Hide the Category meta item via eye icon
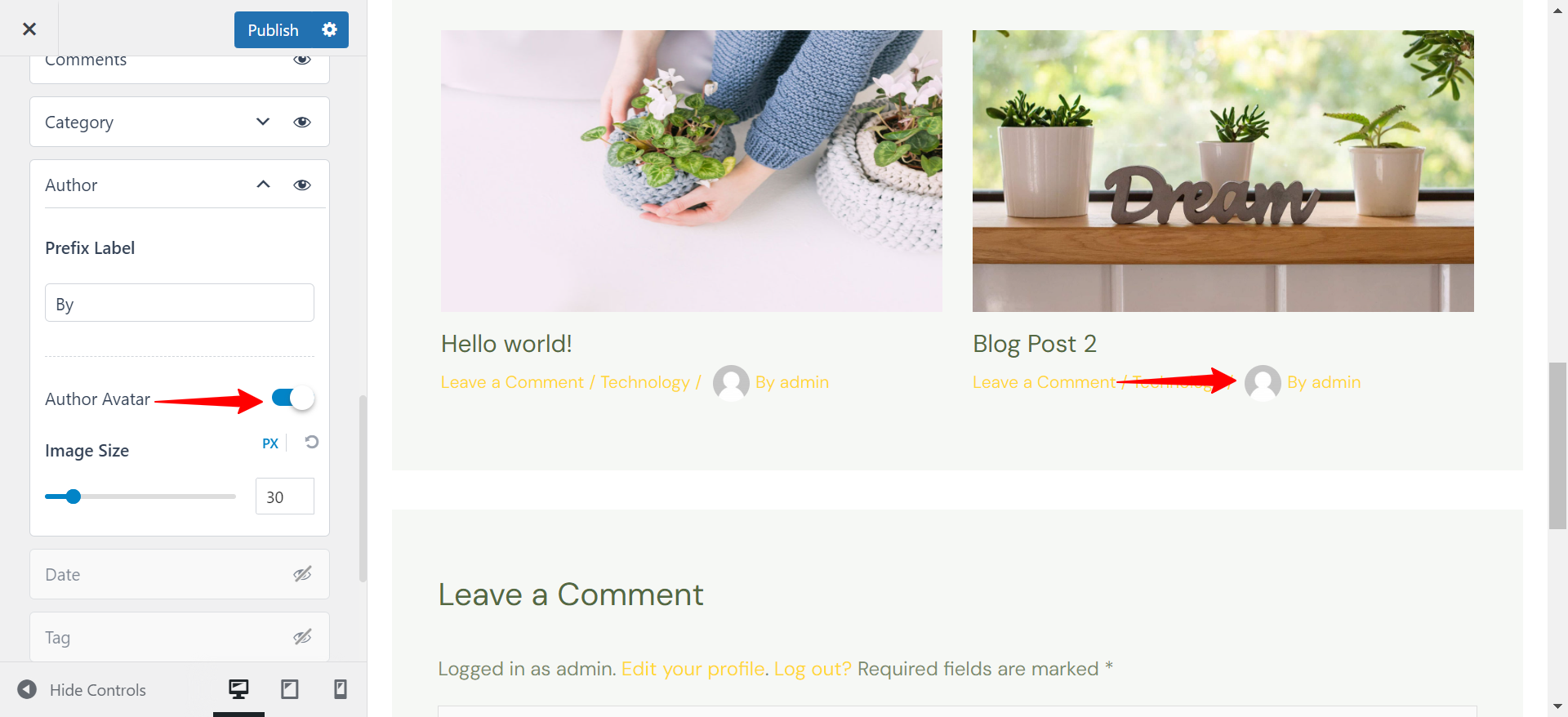The width and height of the screenshot is (1568, 717). [302, 122]
